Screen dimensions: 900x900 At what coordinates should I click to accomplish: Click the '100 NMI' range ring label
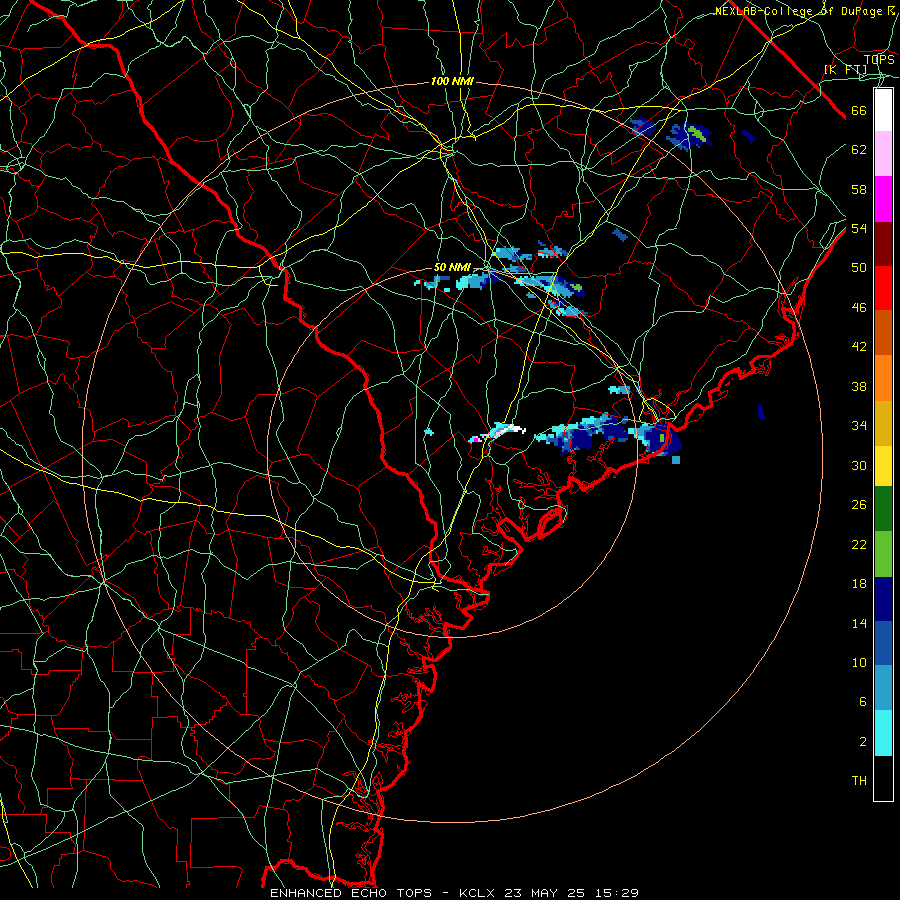pyautogui.click(x=452, y=82)
